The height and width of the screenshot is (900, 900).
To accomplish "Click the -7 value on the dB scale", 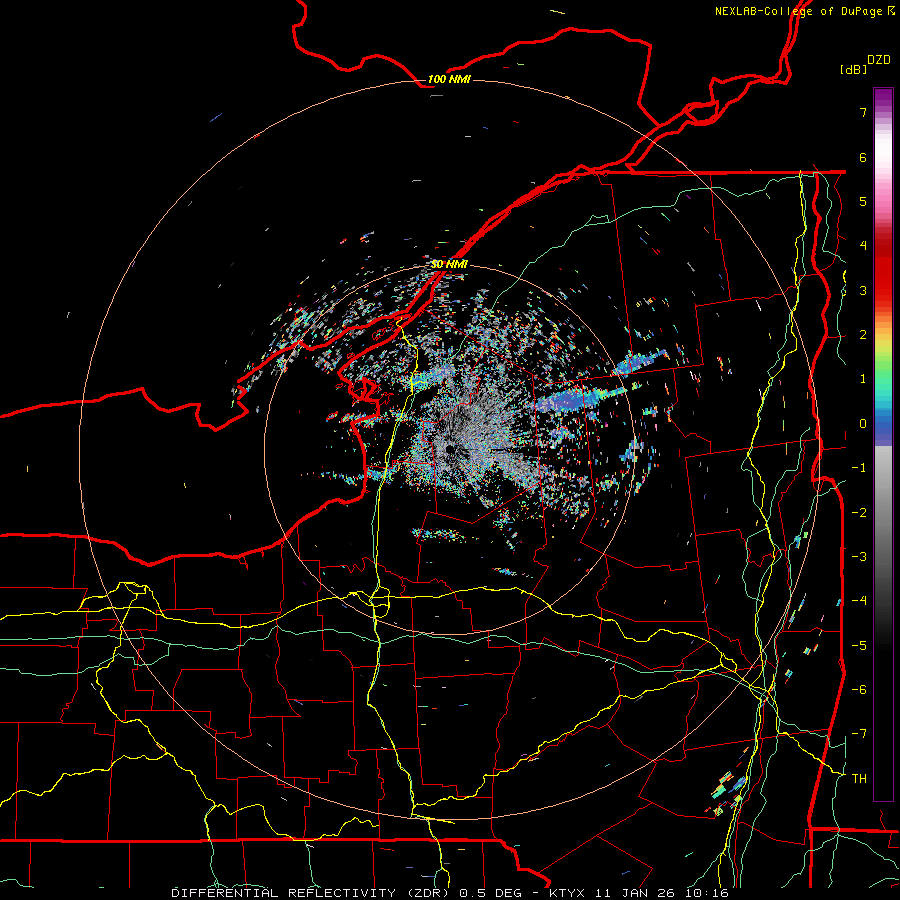I will [x=859, y=734].
